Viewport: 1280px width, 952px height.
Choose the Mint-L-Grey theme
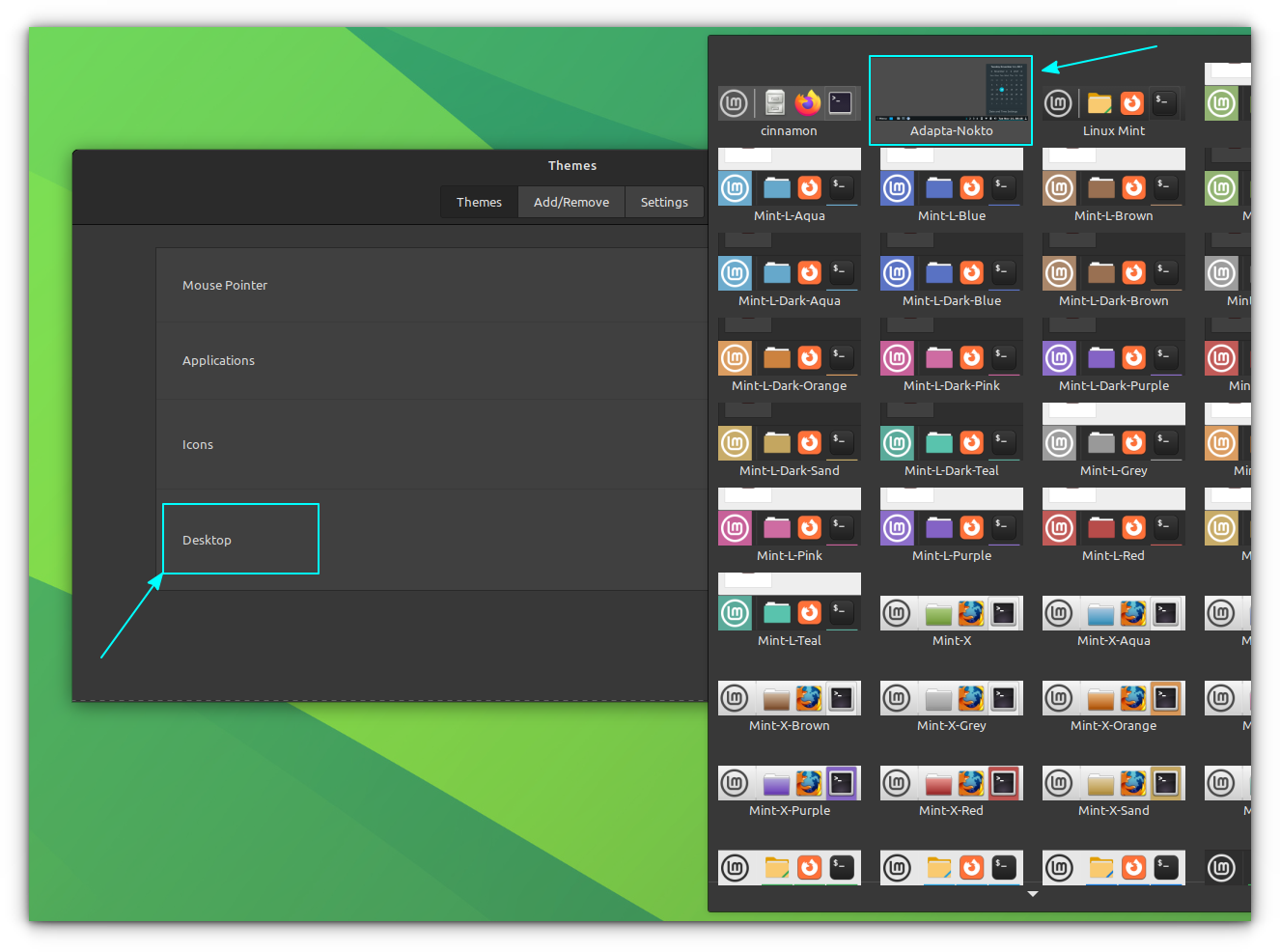(x=1113, y=441)
